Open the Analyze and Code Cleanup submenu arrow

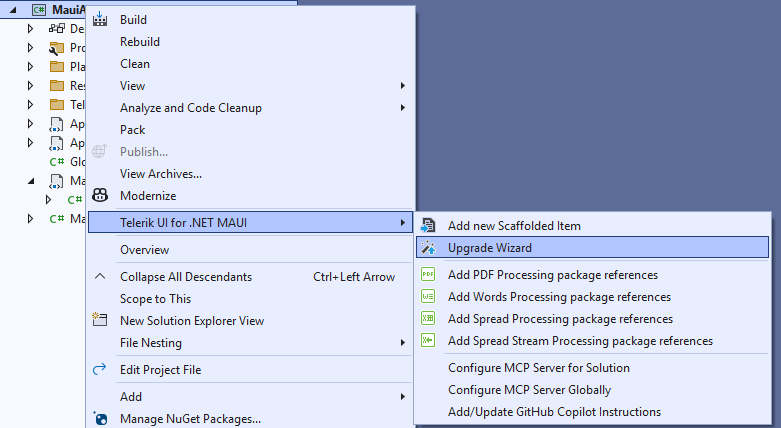click(402, 108)
